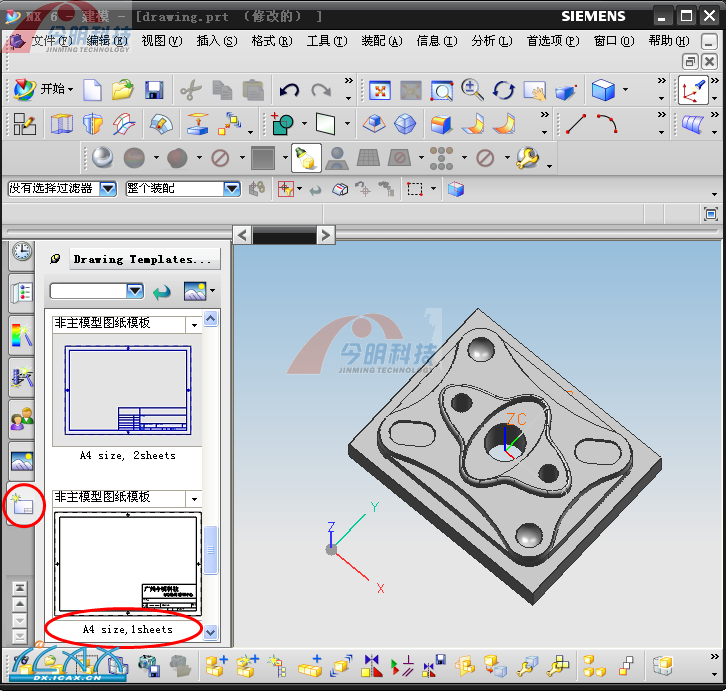Open the History clock sidebar tab
The height and width of the screenshot is (691, 726).
21,251
